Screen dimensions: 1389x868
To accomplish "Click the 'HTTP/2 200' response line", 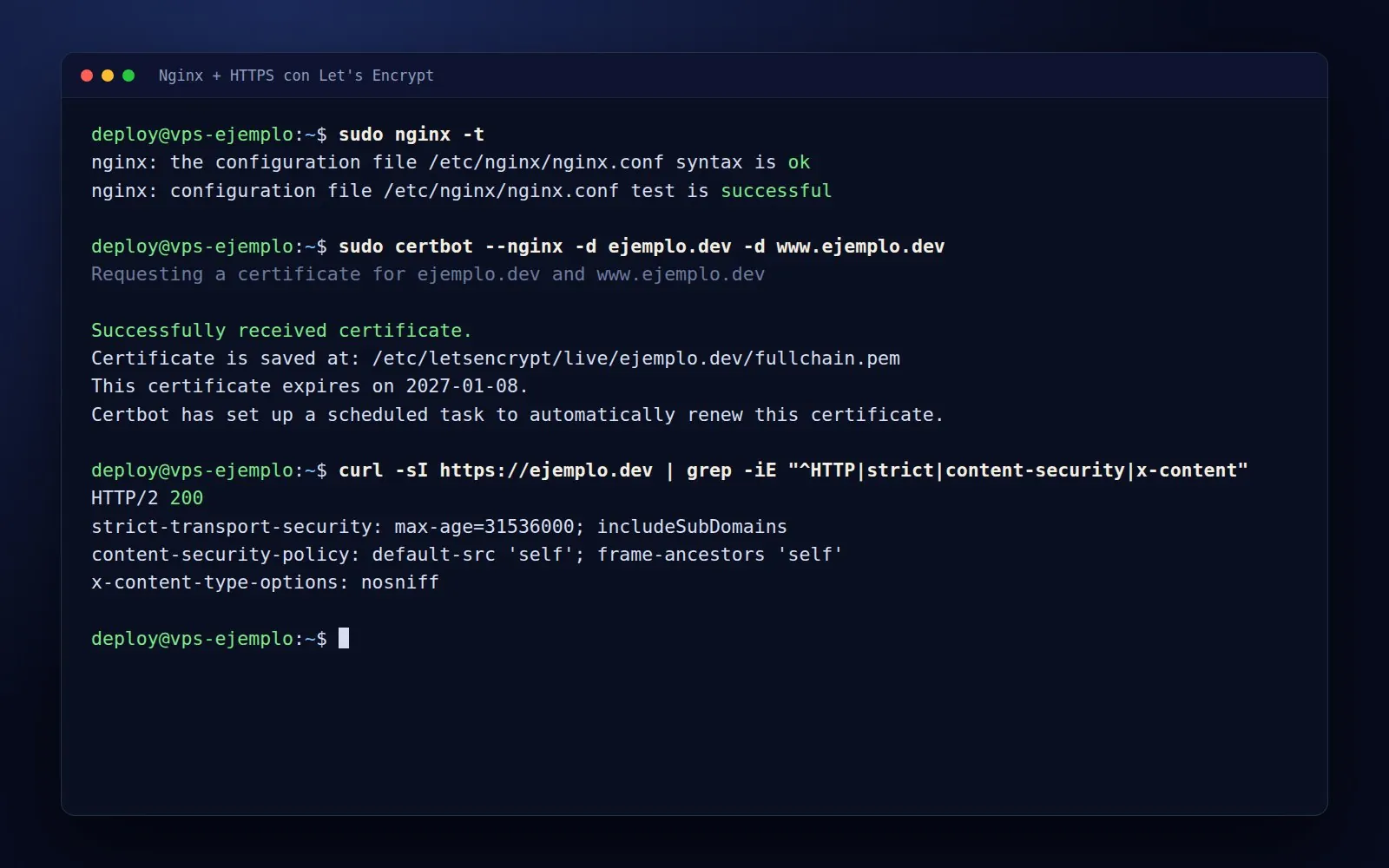I will click(148, 498).
